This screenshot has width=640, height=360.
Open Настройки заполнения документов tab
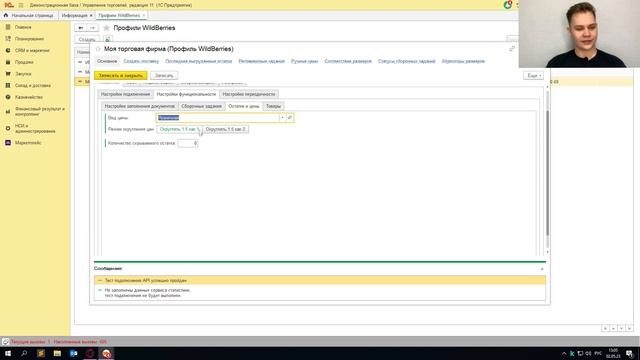140,106
